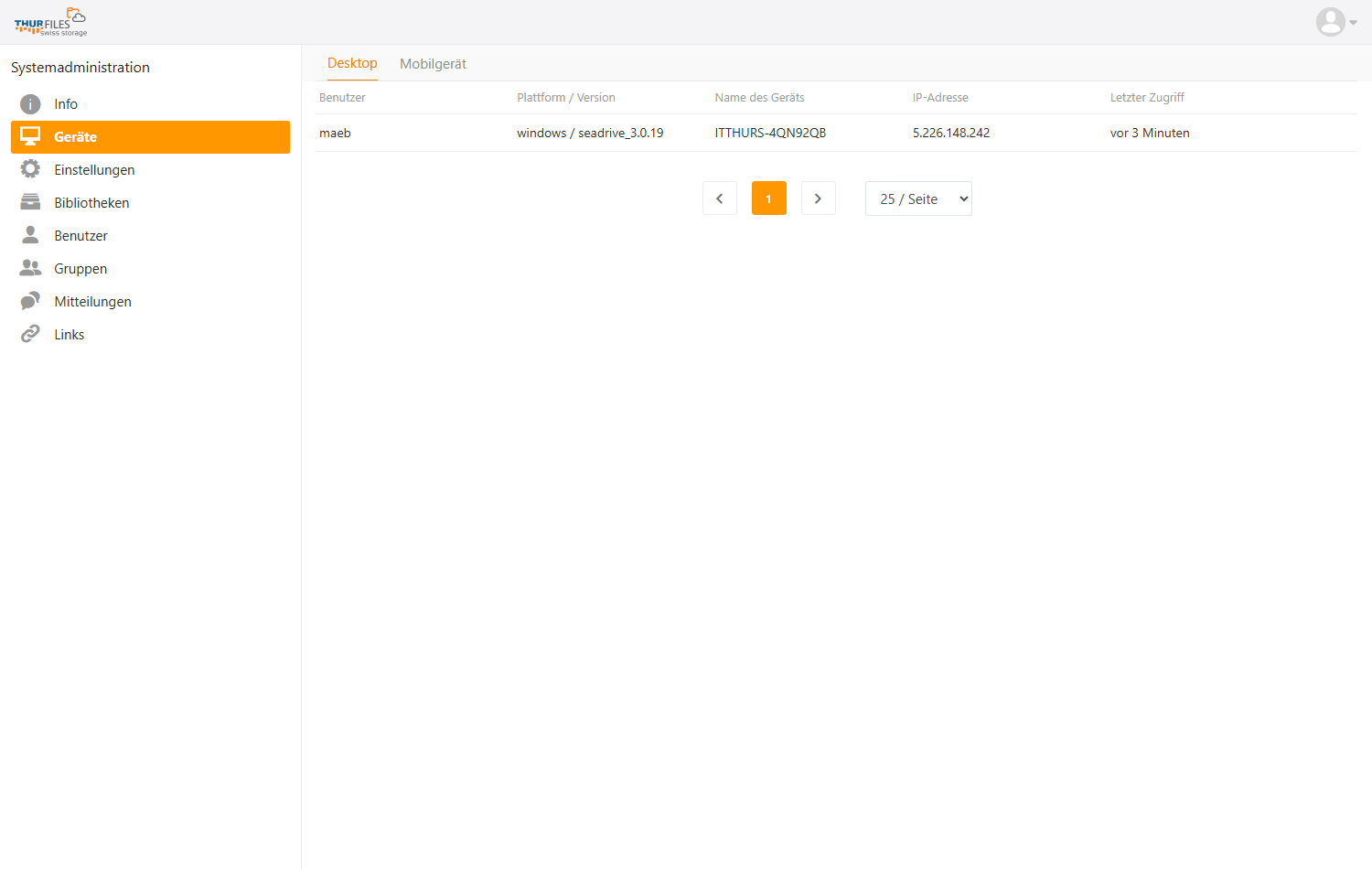
Task: Click the ThurFiles logo
Action: [x=51, y=22]
